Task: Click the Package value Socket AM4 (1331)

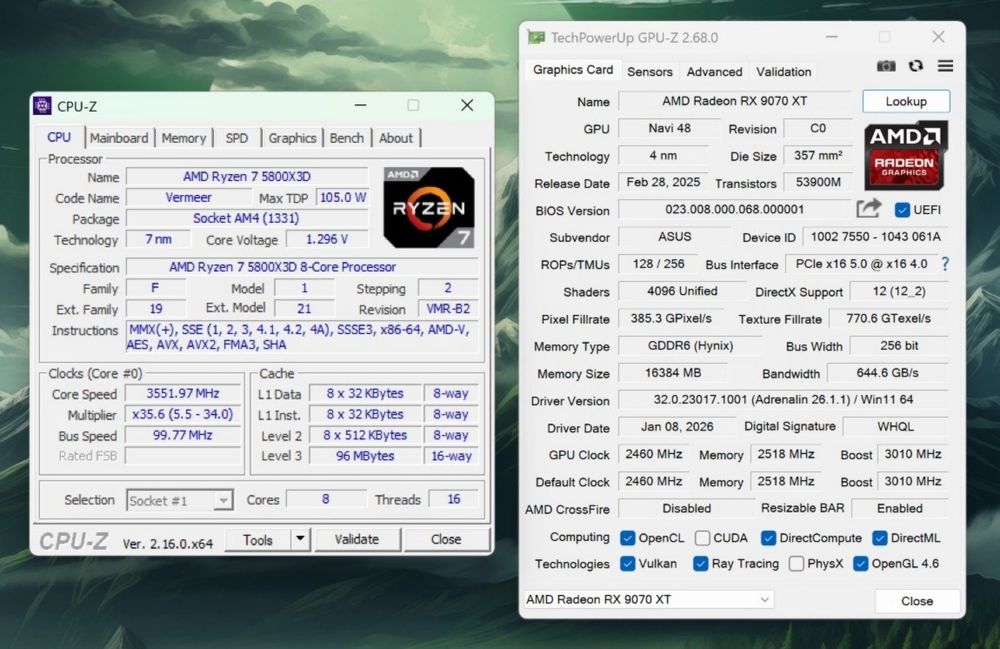Action: (x=247, y=219)
